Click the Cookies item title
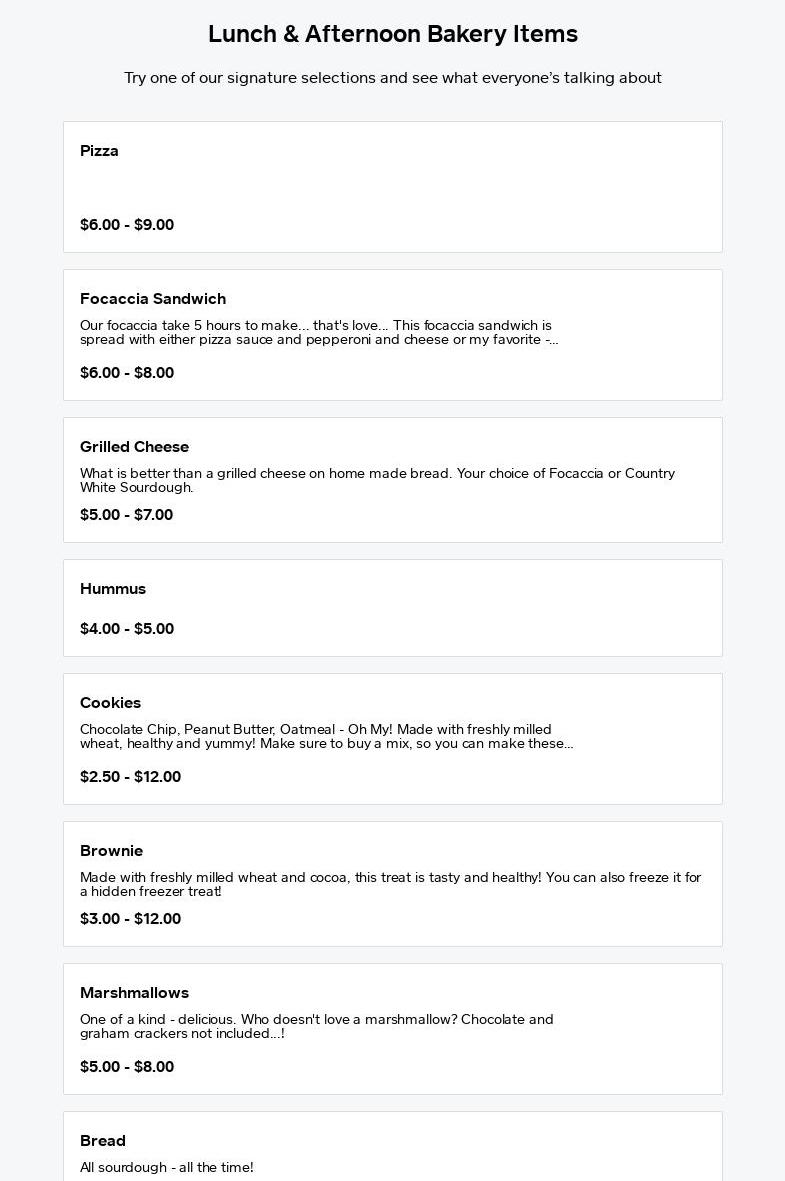 tap(110, 703)
